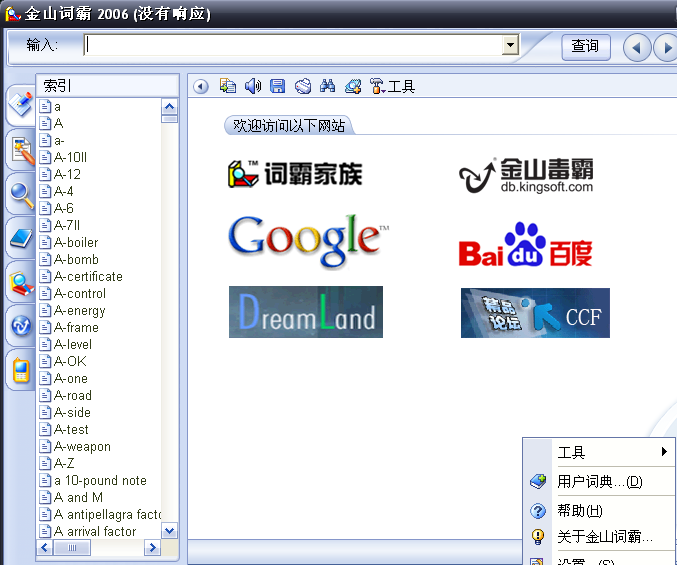Open the Baidu 百度 logo link

(x=525, y=245)
